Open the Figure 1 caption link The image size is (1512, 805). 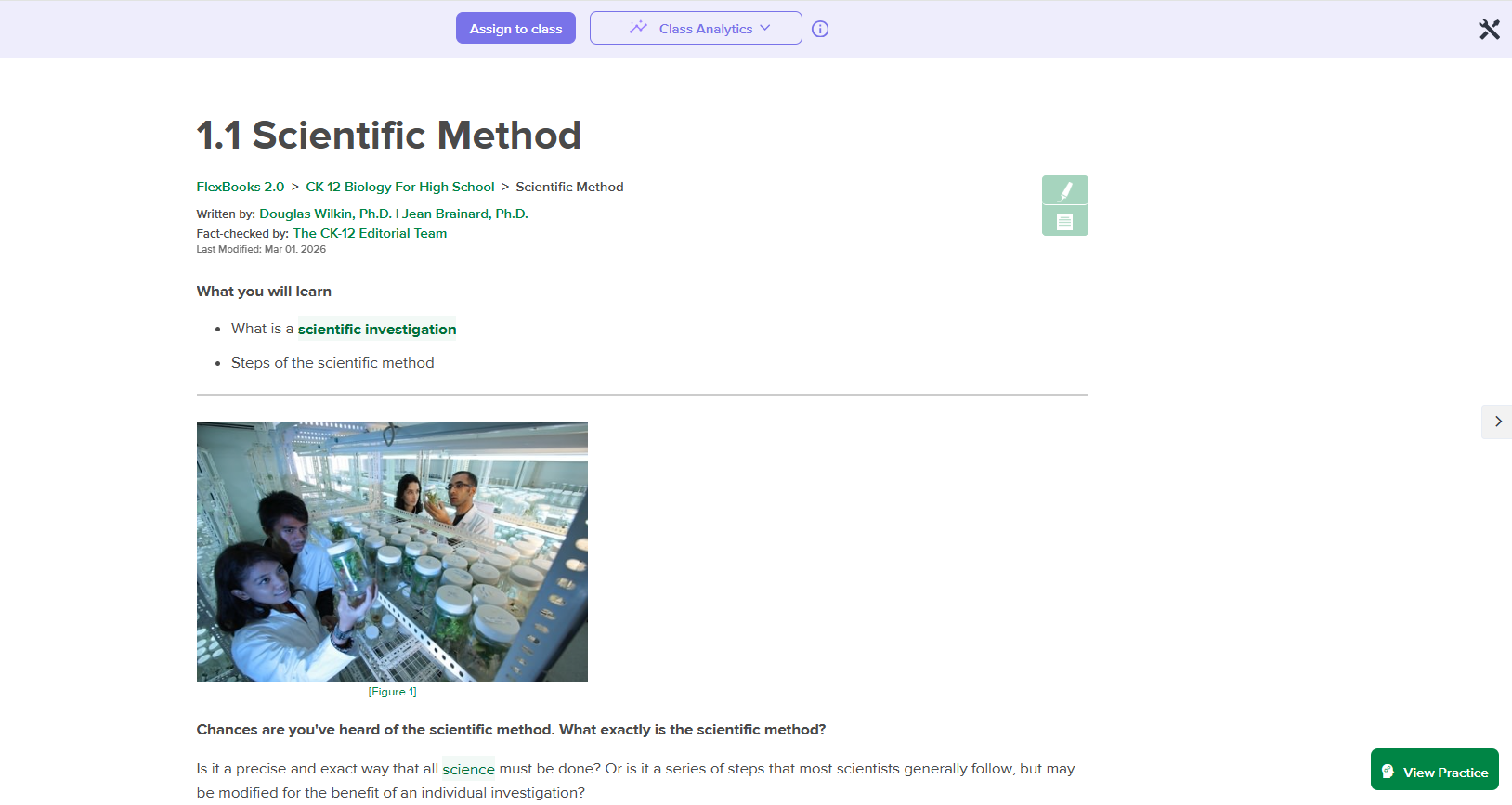(392, 692)
